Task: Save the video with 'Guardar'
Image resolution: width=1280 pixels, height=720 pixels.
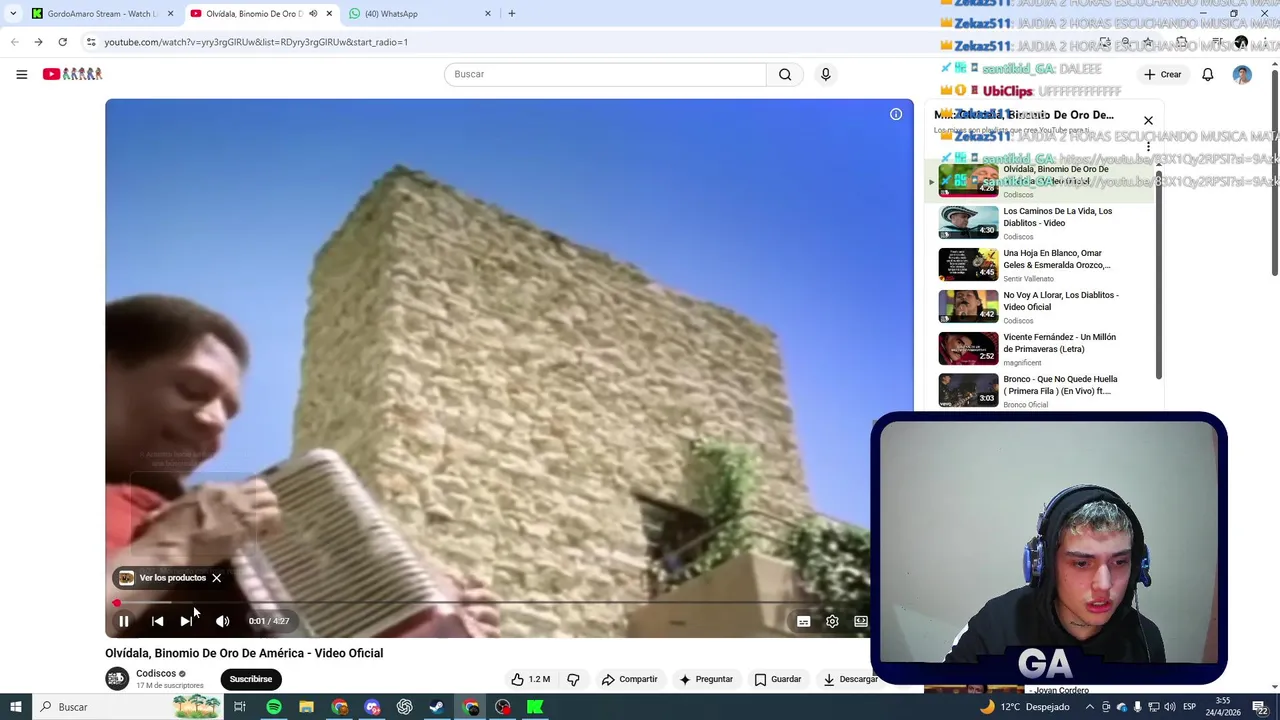Action: (777, 679)
